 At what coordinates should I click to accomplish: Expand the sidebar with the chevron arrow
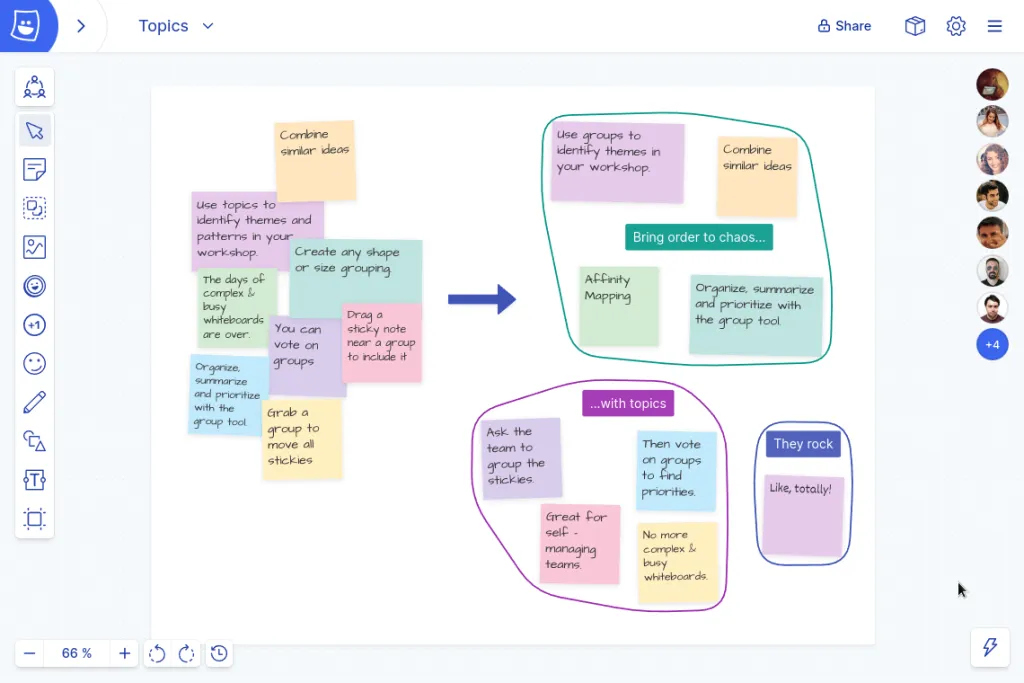tap(81, 26)
